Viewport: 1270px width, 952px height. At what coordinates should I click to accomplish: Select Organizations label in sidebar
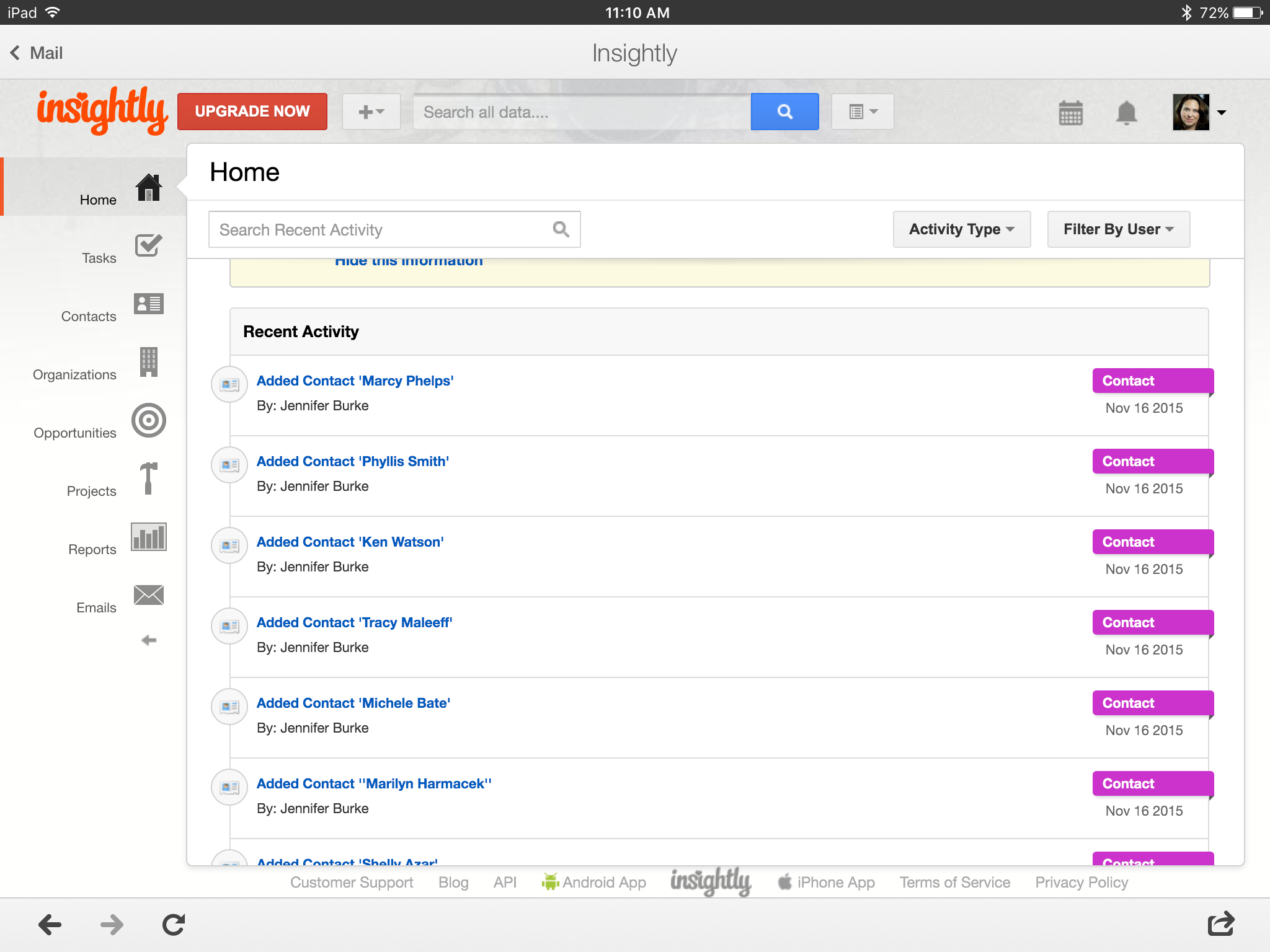pyautogui.click(x=74, y=374)
